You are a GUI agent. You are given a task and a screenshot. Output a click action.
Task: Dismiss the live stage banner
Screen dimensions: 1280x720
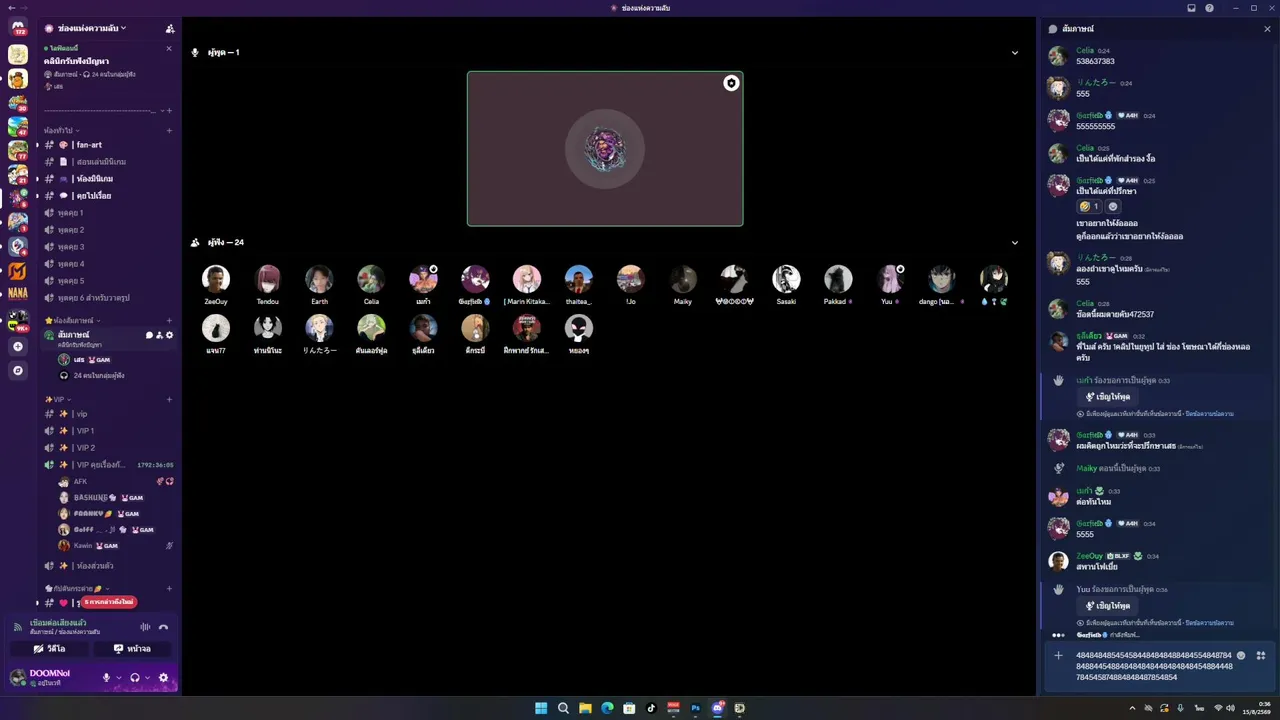click(169, 48)
